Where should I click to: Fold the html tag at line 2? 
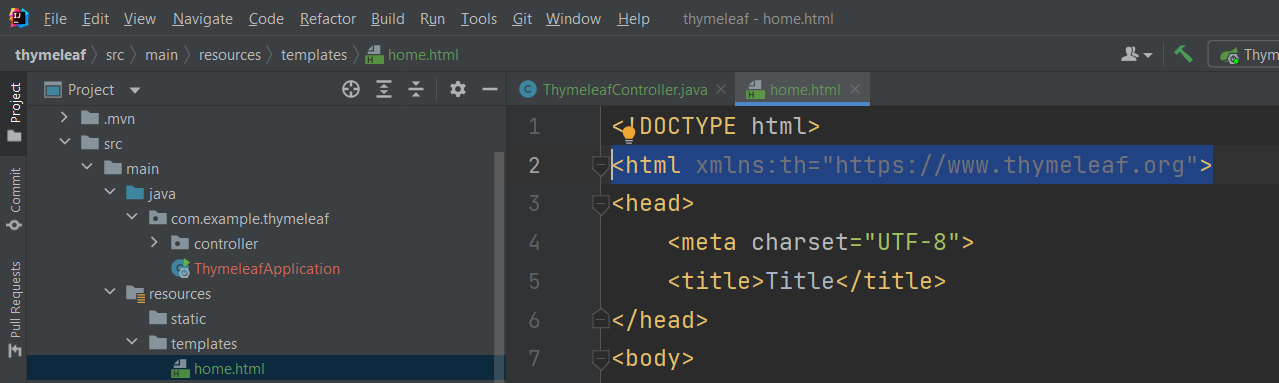coord(601,165)
